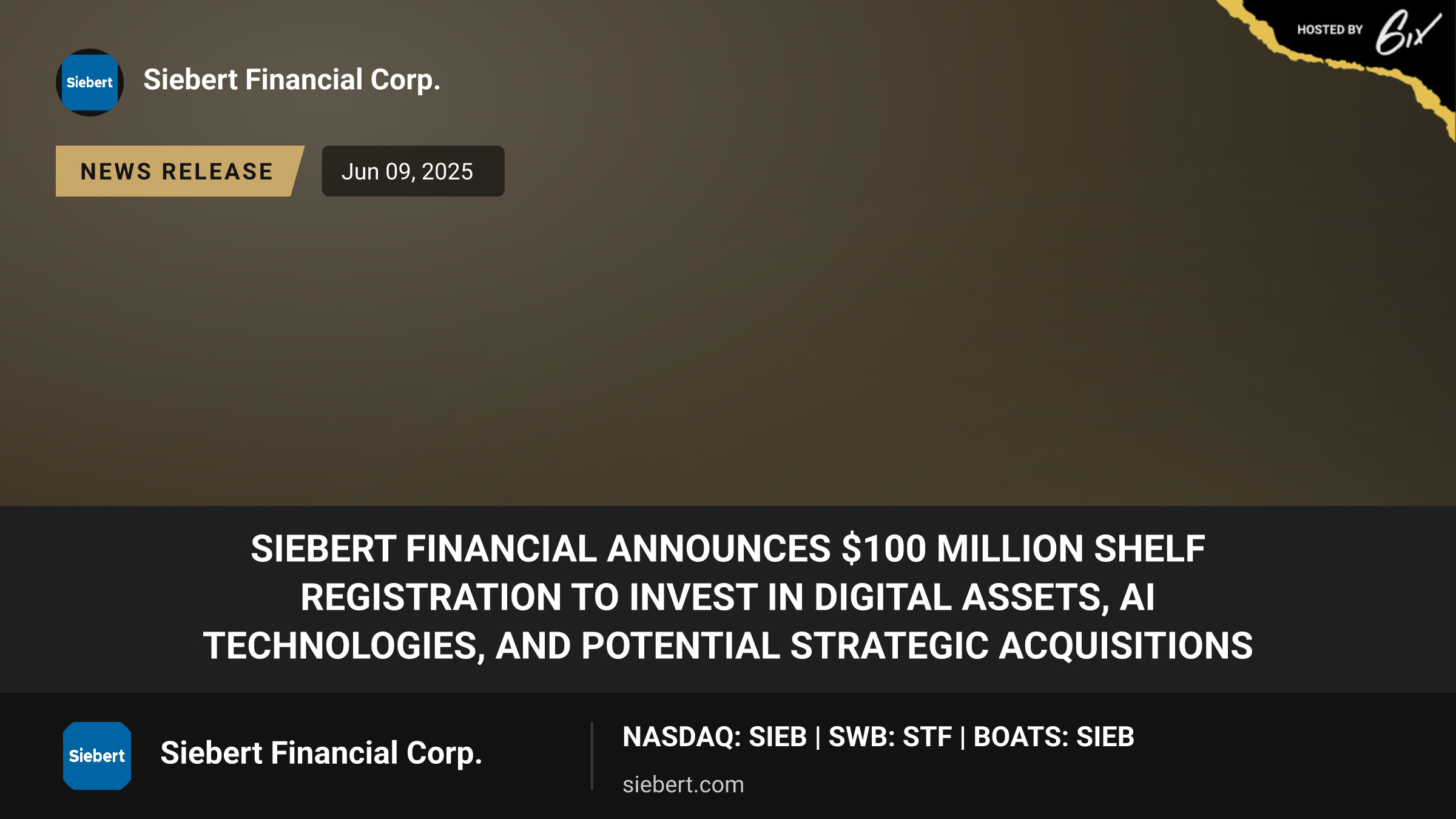The width and height of the screenshot is (1456, 819).
Task: Click the NASDAQ: SIEB ticker
Action: [x=715, y=737]
